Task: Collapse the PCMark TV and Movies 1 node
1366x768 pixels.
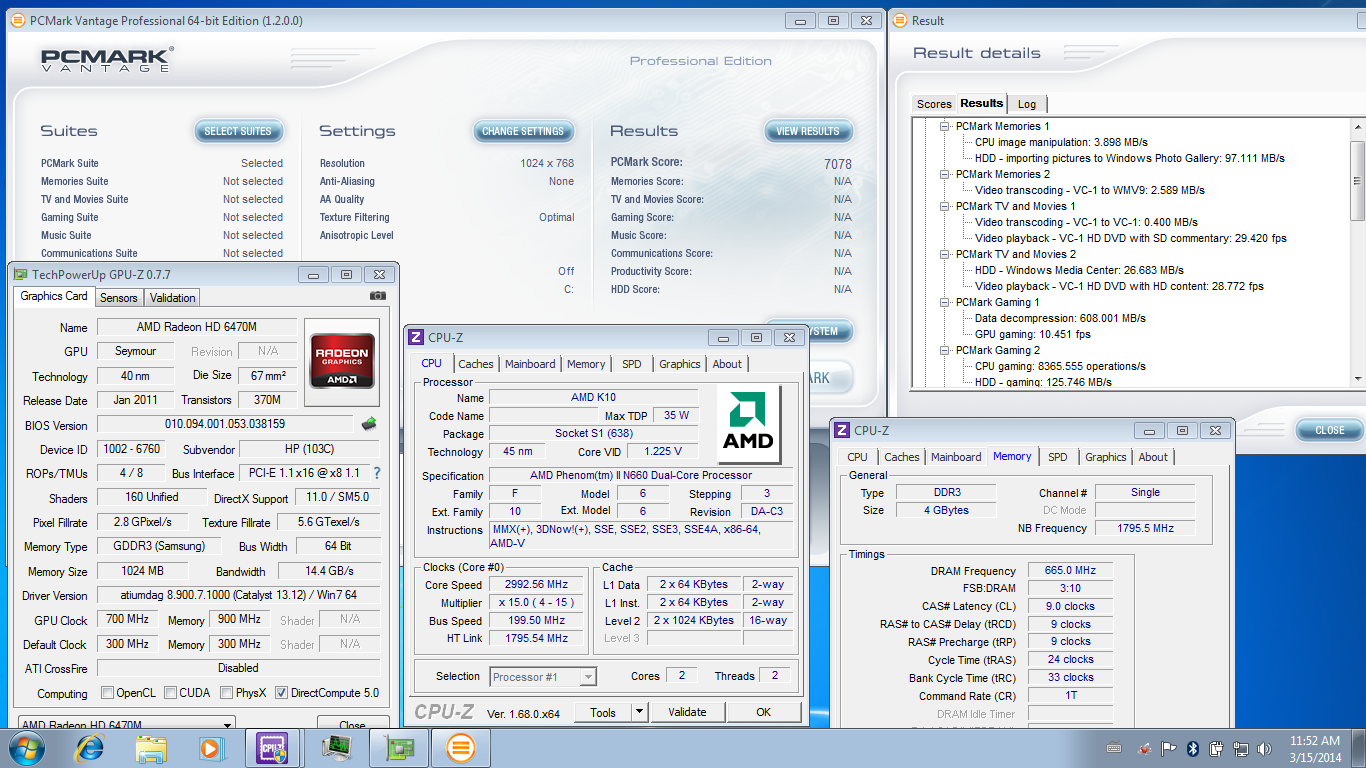Action: (x=945, y=206)
